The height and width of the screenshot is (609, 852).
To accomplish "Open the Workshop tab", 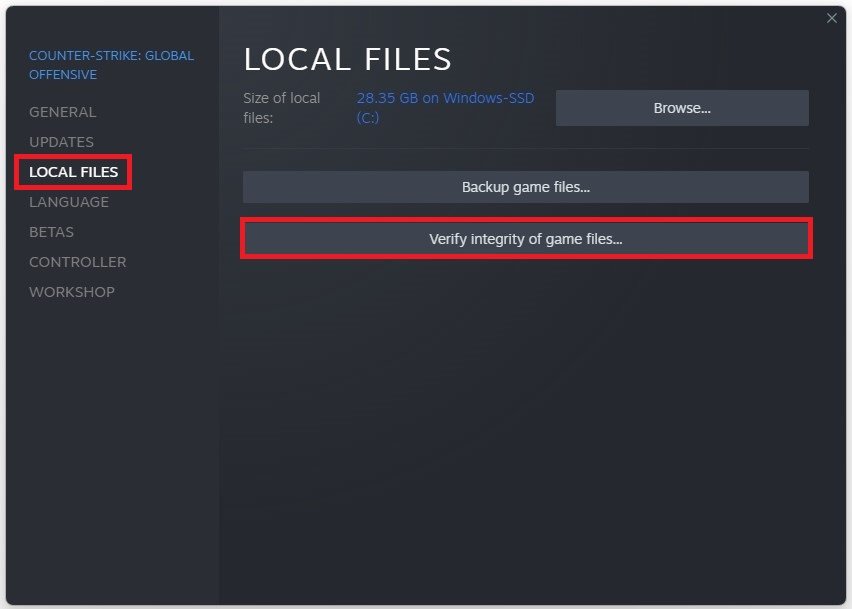I will [x=72, y=292].
